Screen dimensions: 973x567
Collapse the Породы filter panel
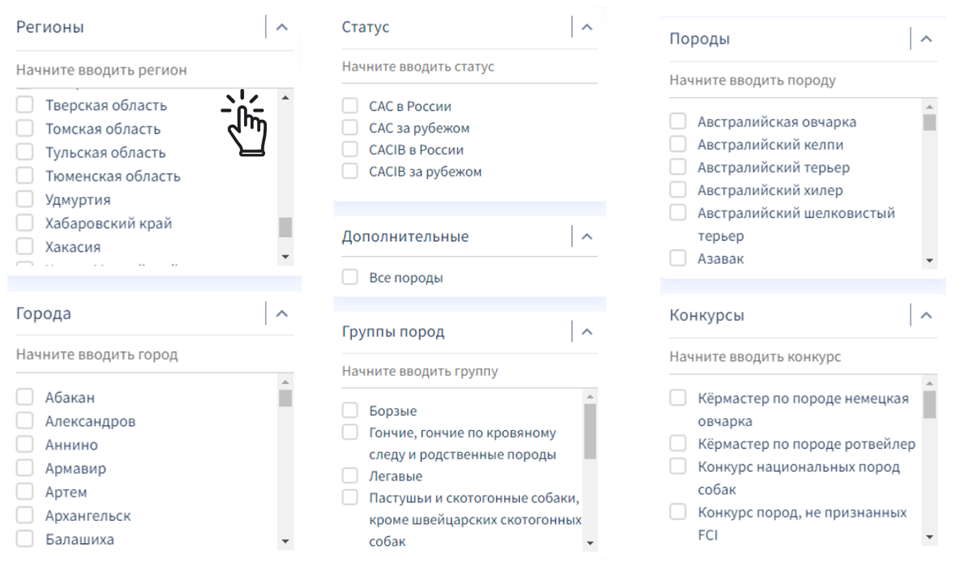click(x=926, y=39)
